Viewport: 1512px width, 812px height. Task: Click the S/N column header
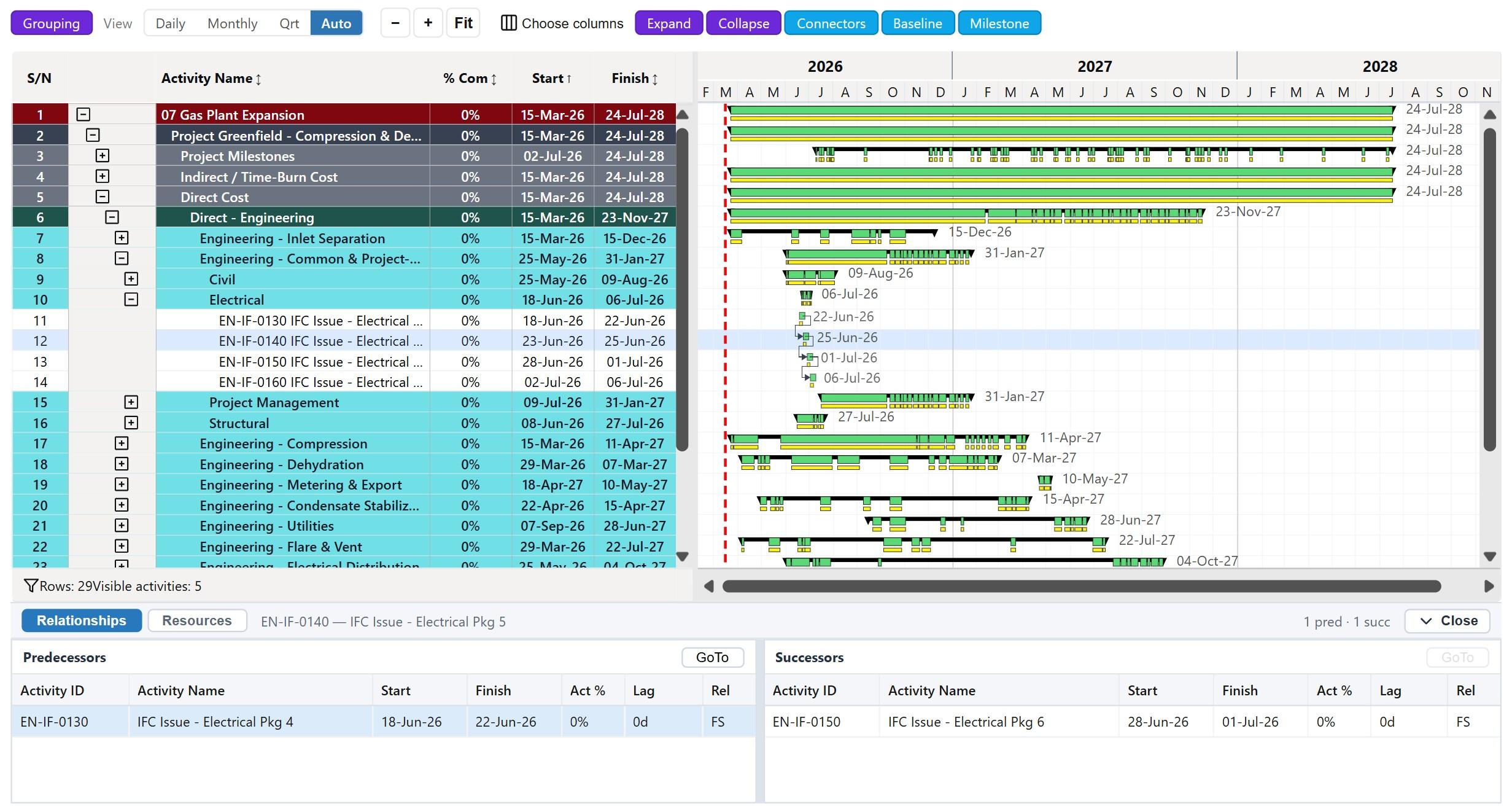(39, 78)
